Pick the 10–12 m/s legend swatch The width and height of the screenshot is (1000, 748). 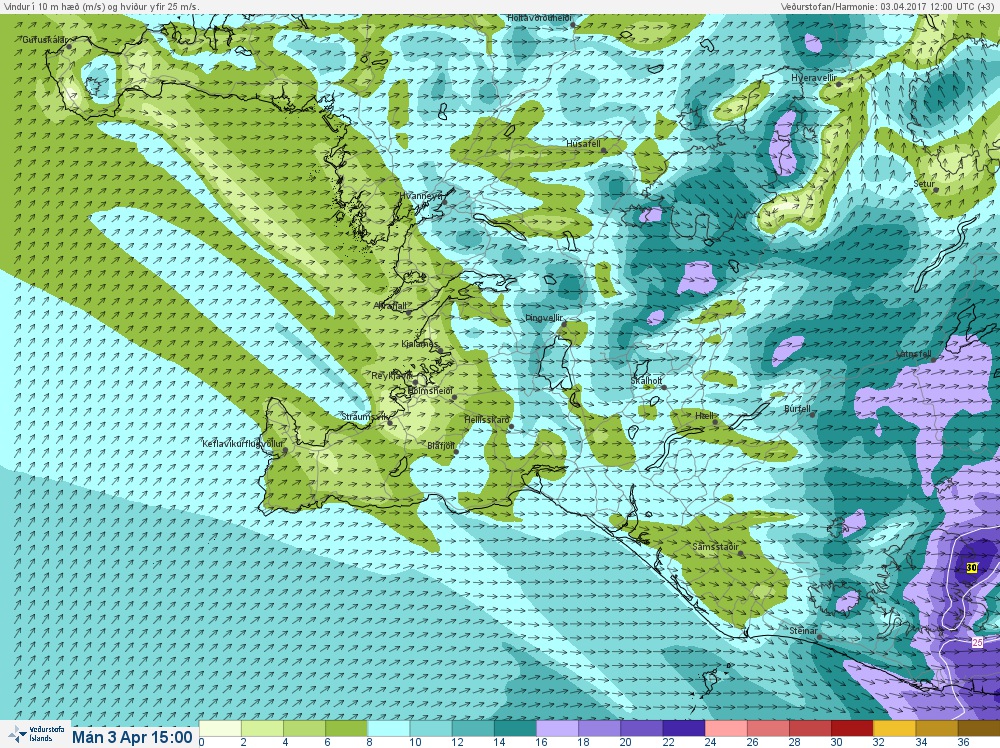pos(431,728)
